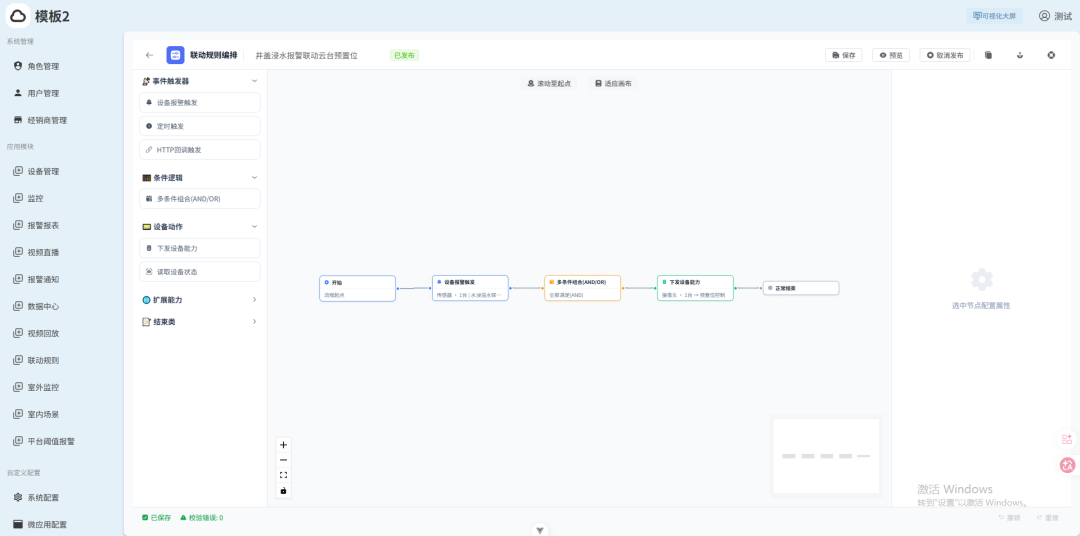1080x536 pixels.
Task: Click the 下发设备能力 palette item
Action: point(200,248)
